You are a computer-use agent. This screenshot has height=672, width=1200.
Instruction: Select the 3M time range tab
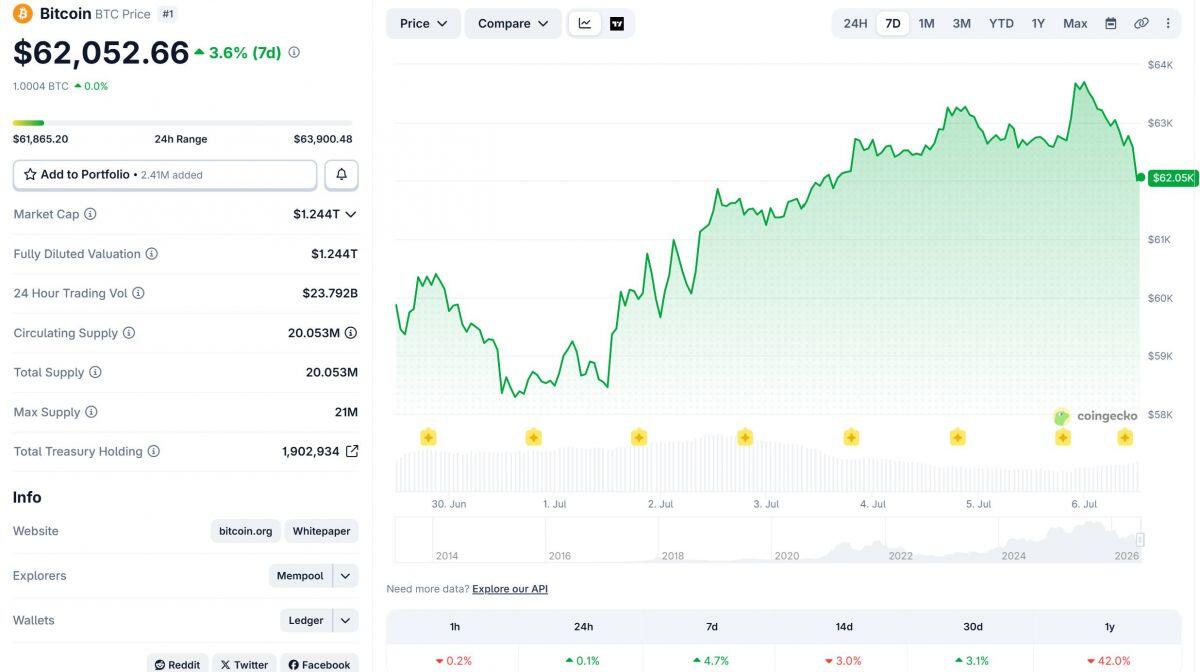coord(961,23)
